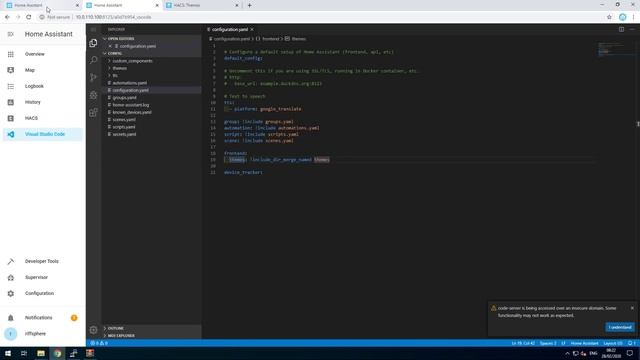Screen dimensions: 640x360
Task: Open the user profile at the sidebar bottom
Action: [x=42, y=333]
